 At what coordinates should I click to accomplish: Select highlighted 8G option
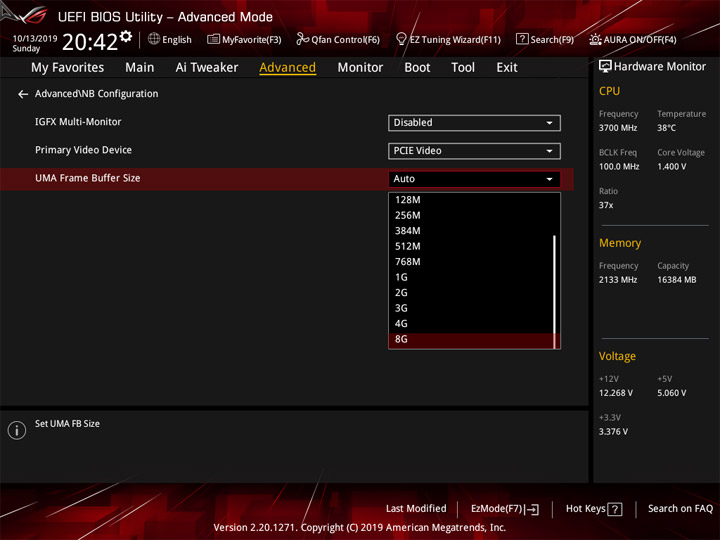[471, 339]
